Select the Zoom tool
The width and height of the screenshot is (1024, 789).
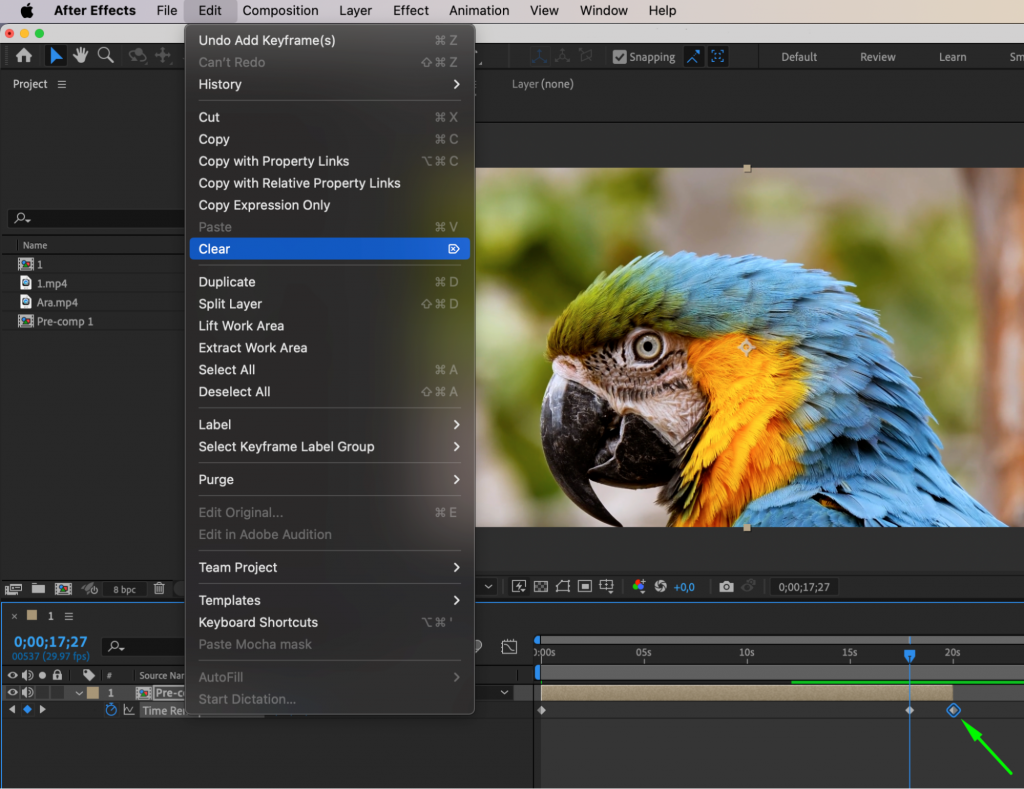pos(105,56)
